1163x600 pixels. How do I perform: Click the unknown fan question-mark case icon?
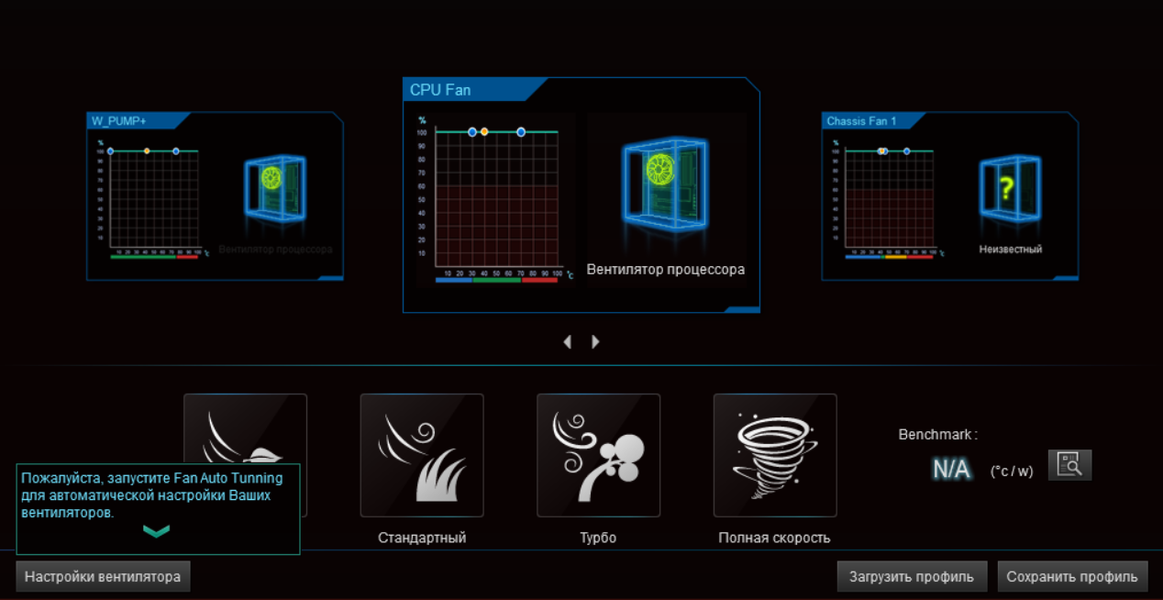pyautogui.click(x=1009, y=189)
